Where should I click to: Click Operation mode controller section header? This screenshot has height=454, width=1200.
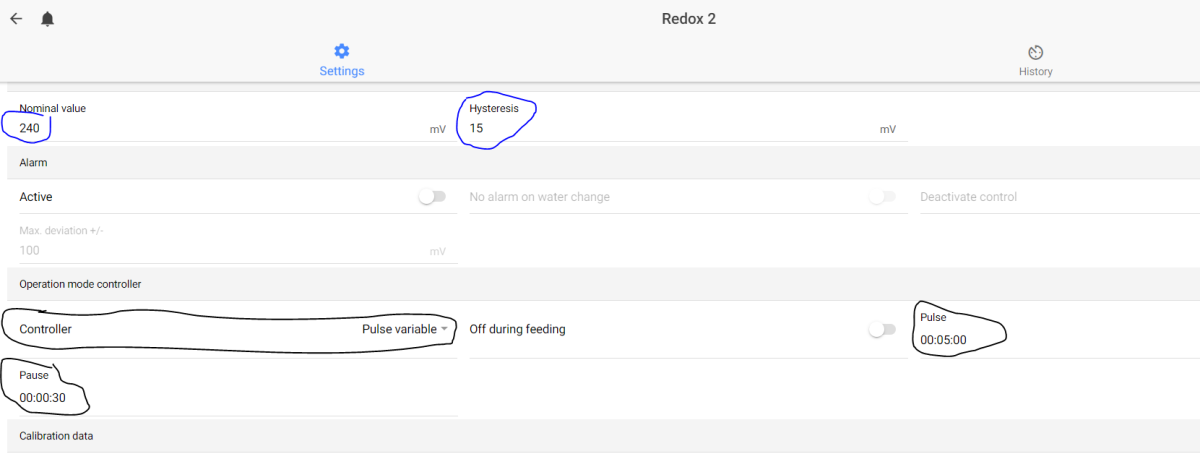pyautogui.click(x=80, y=284)
